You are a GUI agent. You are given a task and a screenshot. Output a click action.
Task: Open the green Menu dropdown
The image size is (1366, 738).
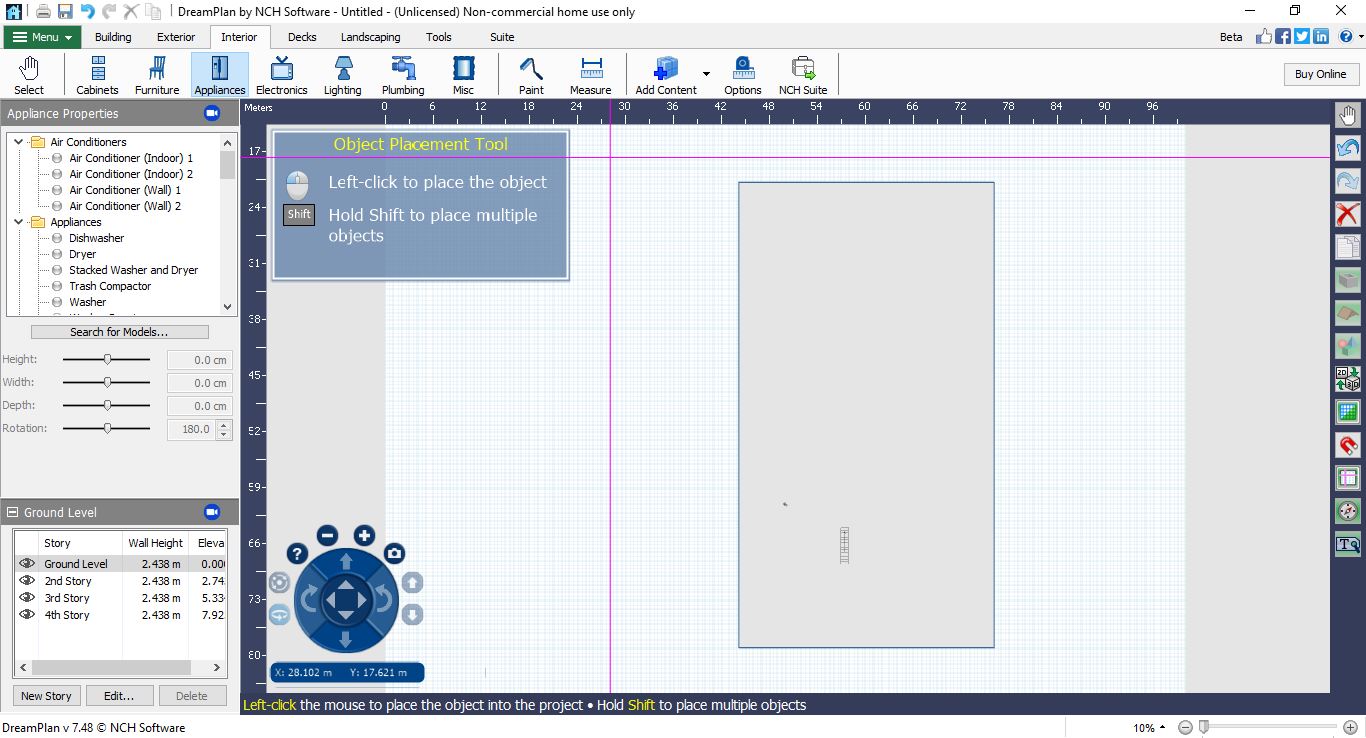tap(42, 37)
